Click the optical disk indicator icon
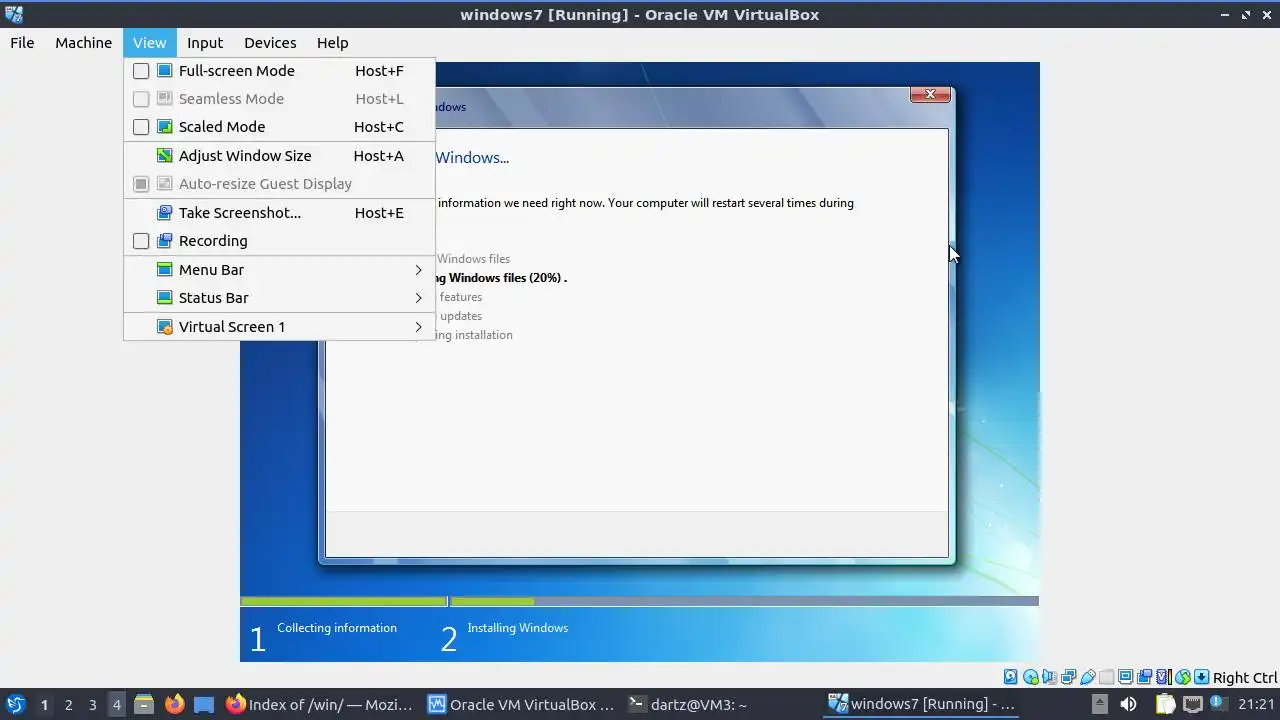Screen dimensions: 1280x720 1031,677
